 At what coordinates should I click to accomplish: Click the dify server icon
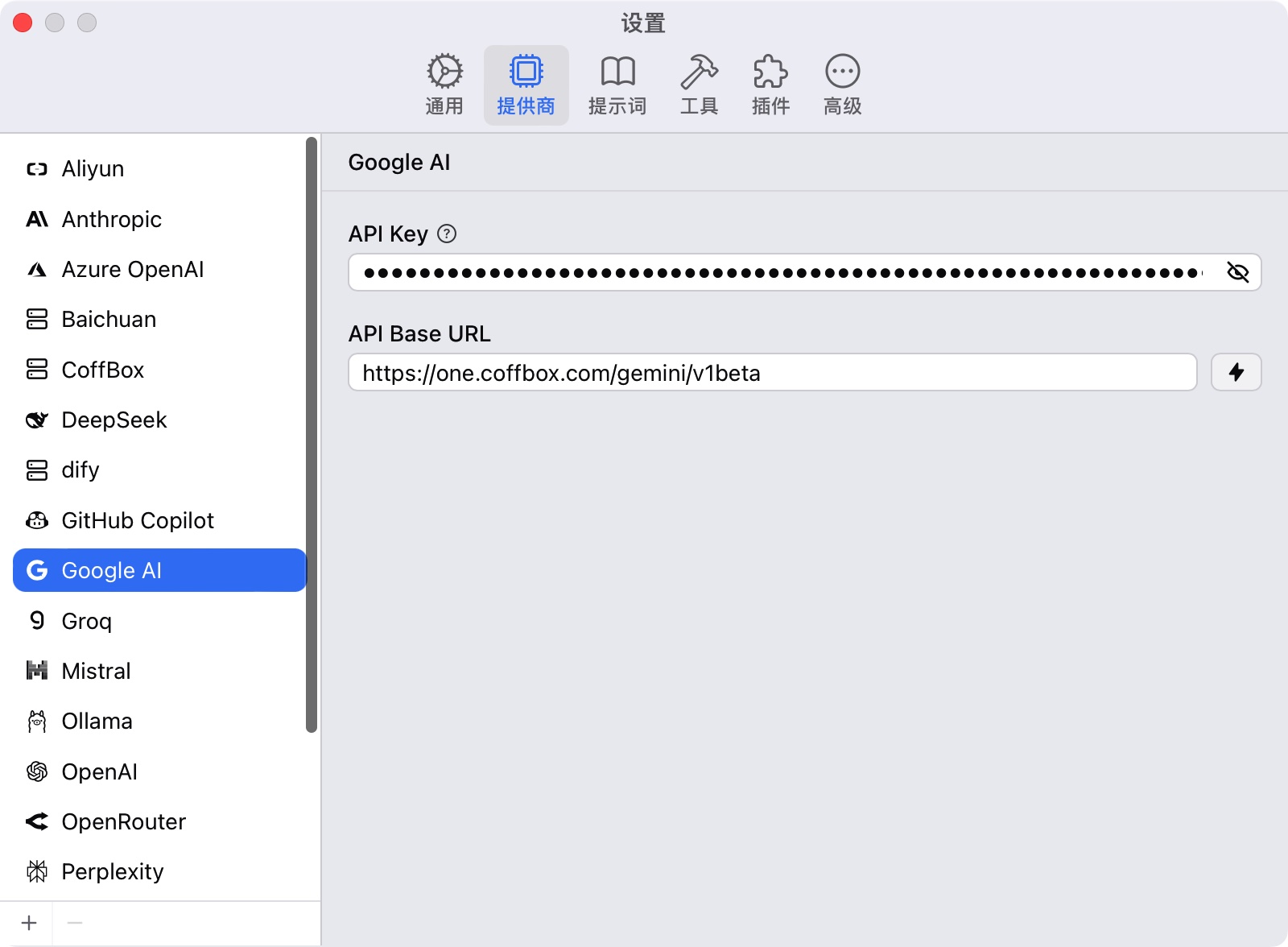pyautogui.click(x=37, y=470)
